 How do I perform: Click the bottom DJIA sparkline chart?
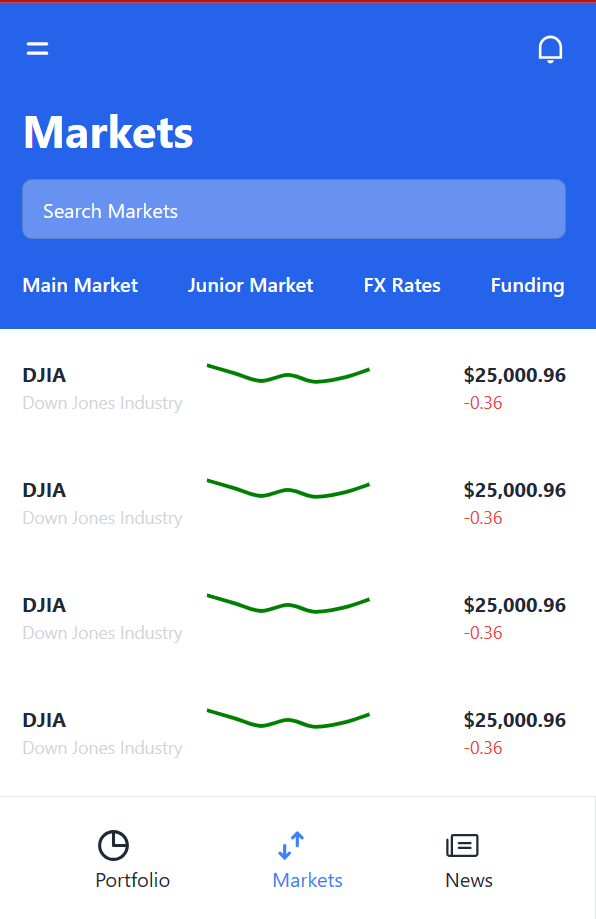[288, 718]
